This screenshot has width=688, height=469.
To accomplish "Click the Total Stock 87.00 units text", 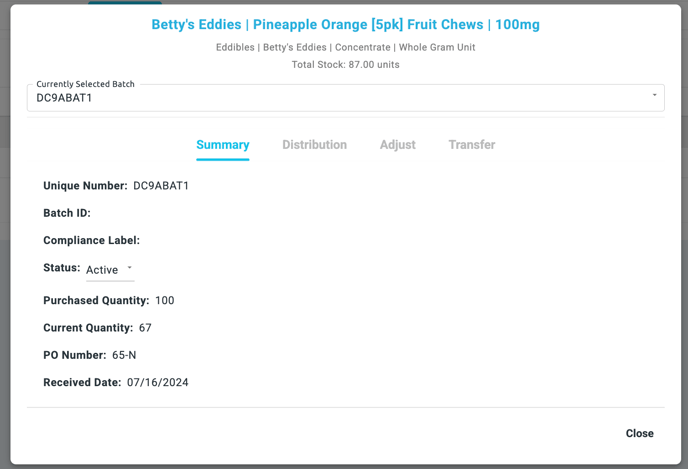I will pos(345,65).
